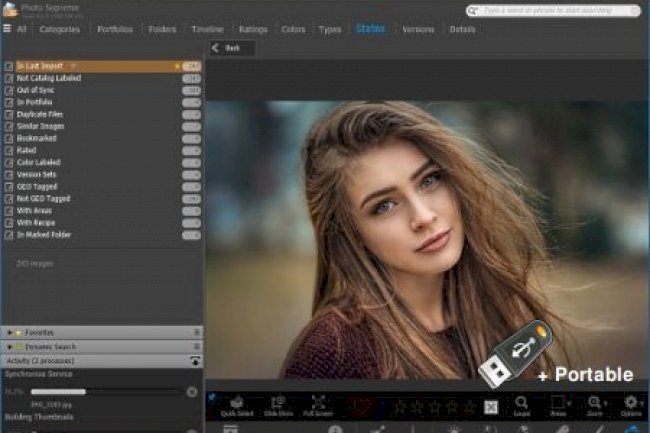Click the pin icon on the image toolbar
Viewport: 650px width, 433px height.
[212, 397]
